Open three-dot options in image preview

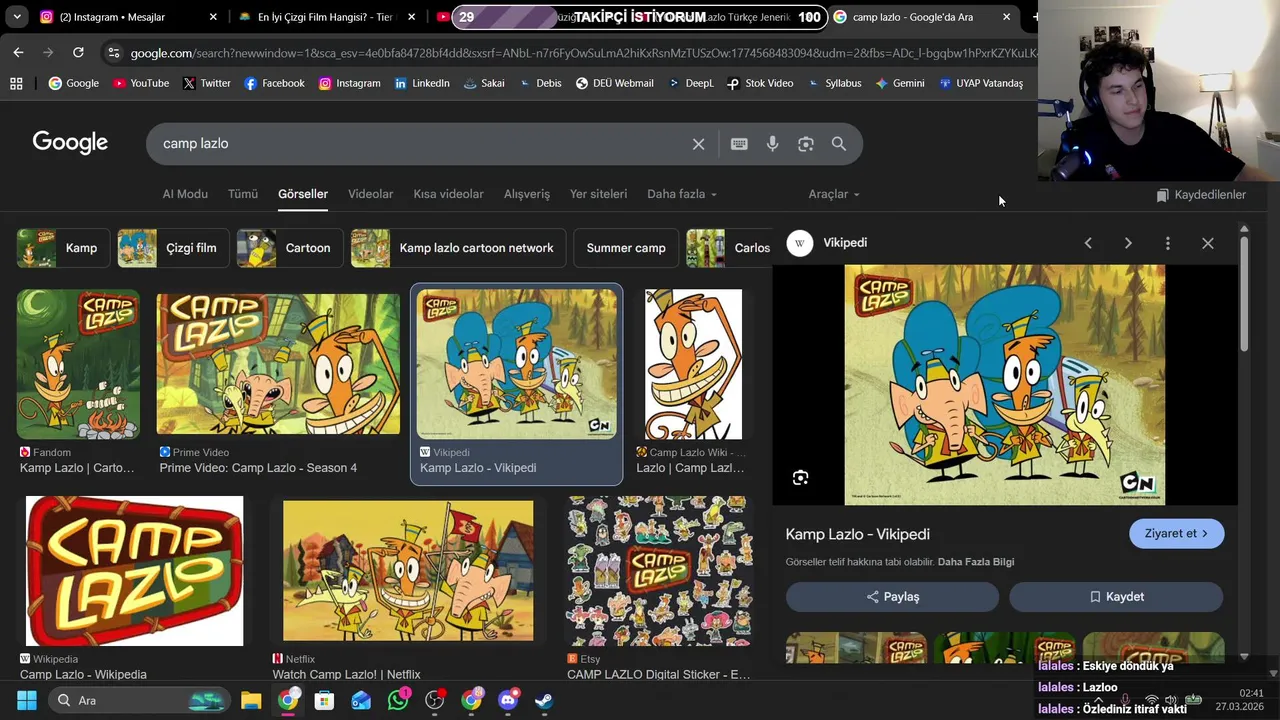point(1167,243)
